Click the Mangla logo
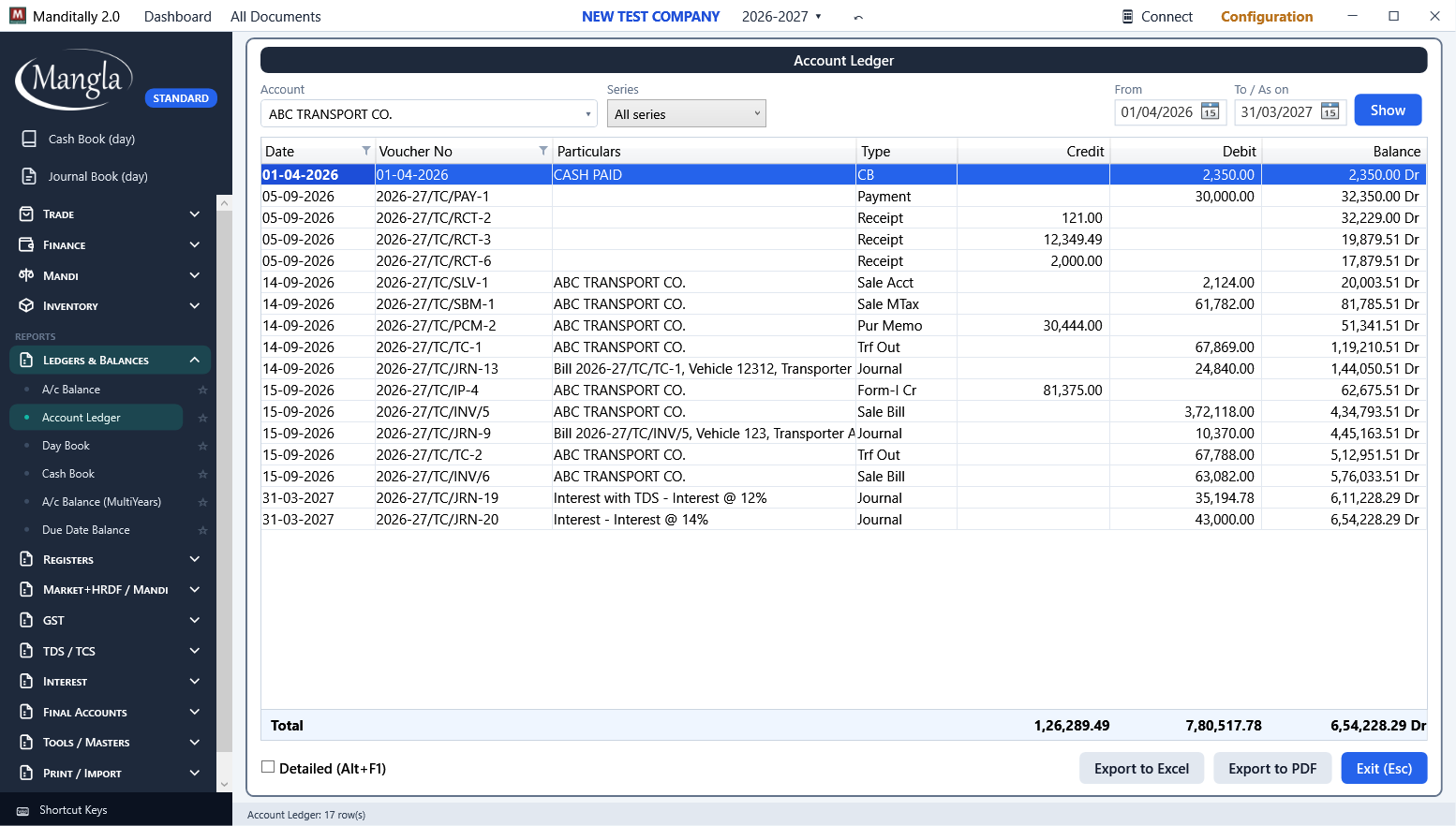 tap(74, 80)
